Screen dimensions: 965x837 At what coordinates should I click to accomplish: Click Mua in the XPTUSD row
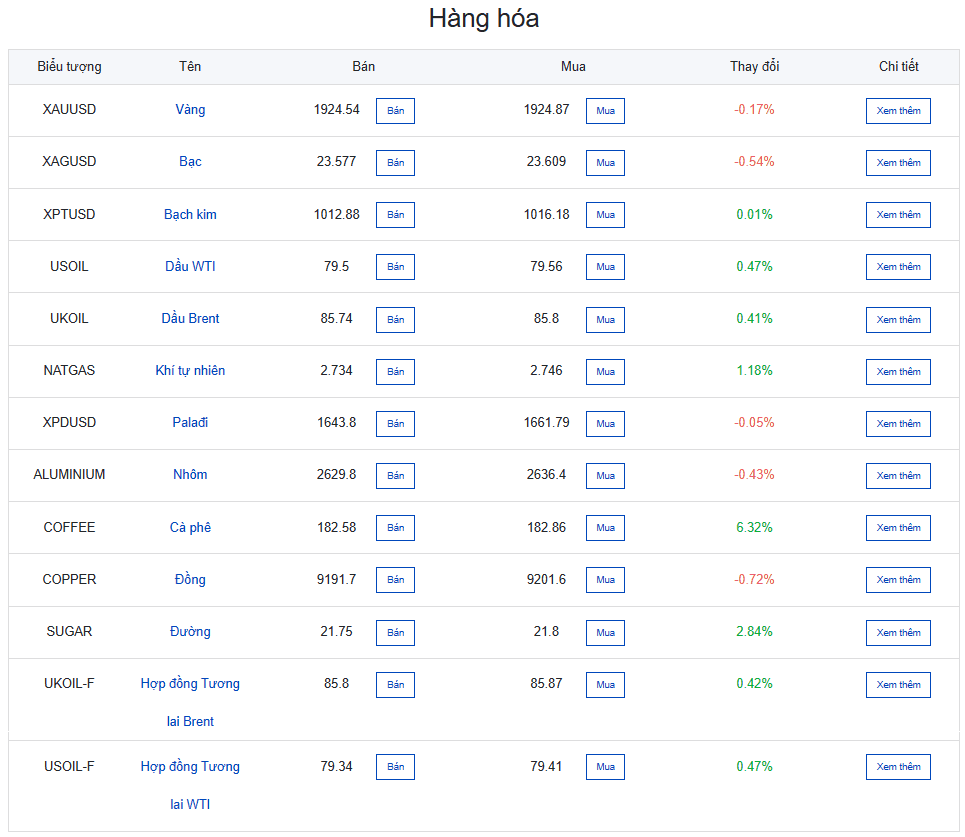click(605, 215)
